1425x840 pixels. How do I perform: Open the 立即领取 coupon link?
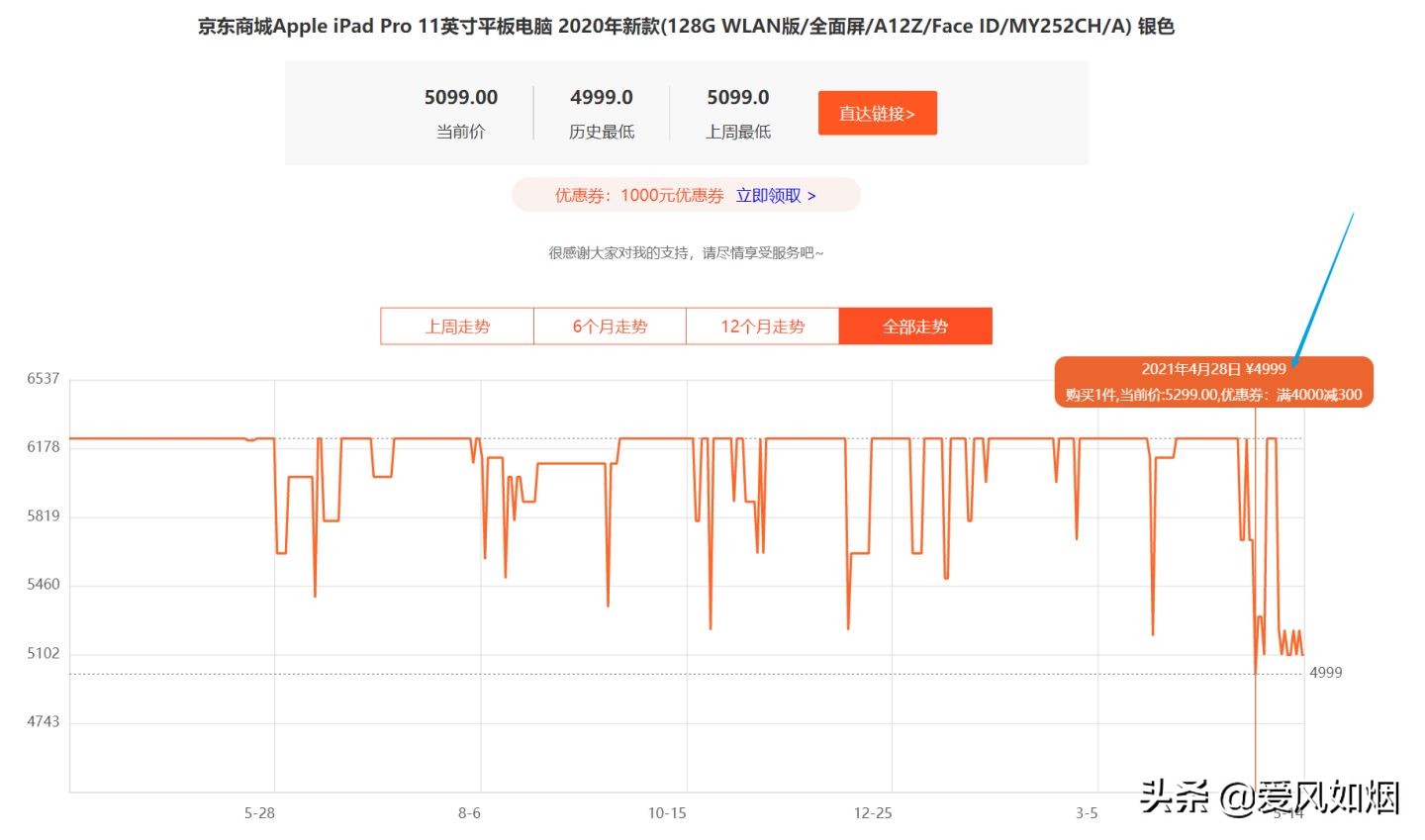tap(776, 196)
